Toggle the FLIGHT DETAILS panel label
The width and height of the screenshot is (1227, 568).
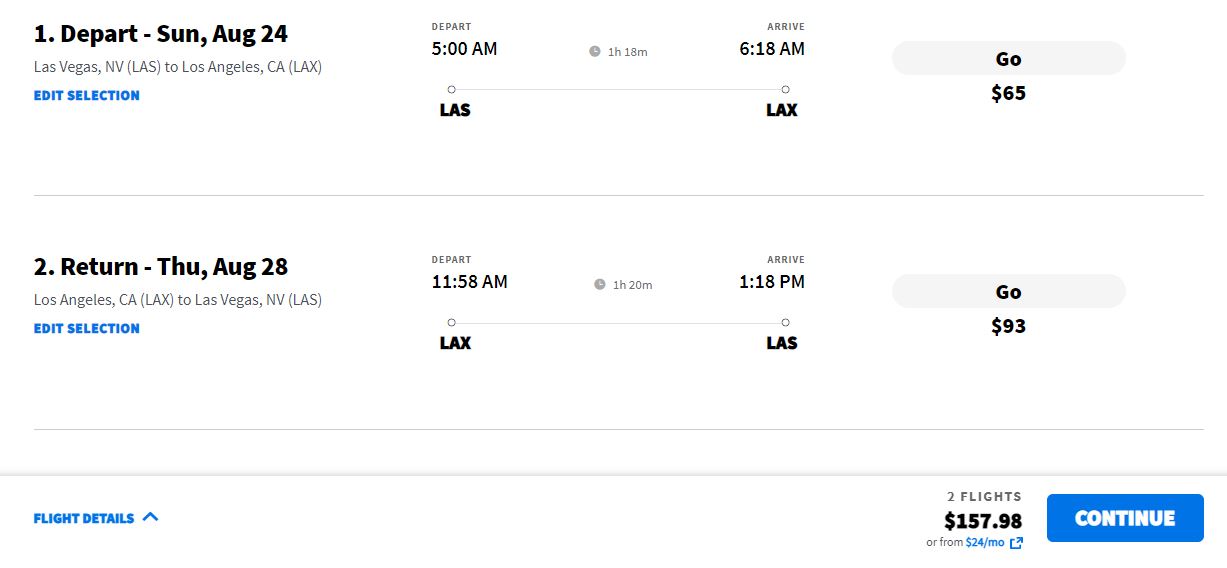coord(84,518)
